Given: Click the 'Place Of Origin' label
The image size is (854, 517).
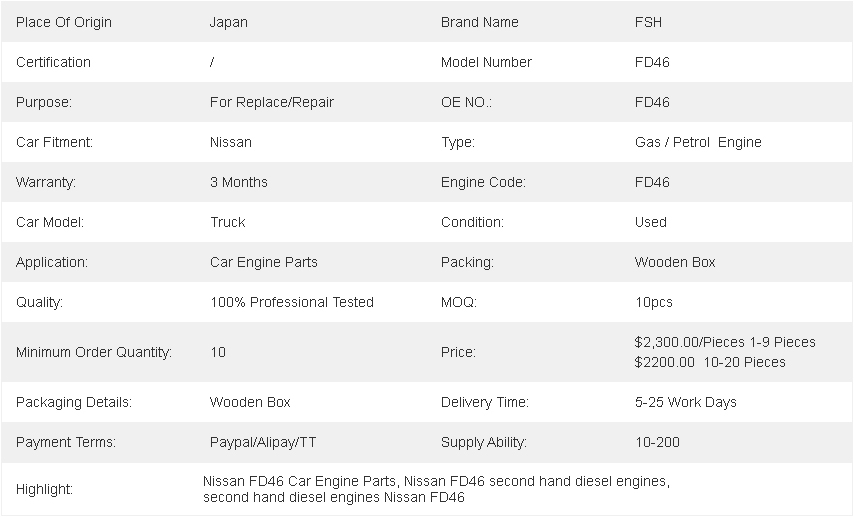Looking at the screenshot, I should click(x=64, y=22).
